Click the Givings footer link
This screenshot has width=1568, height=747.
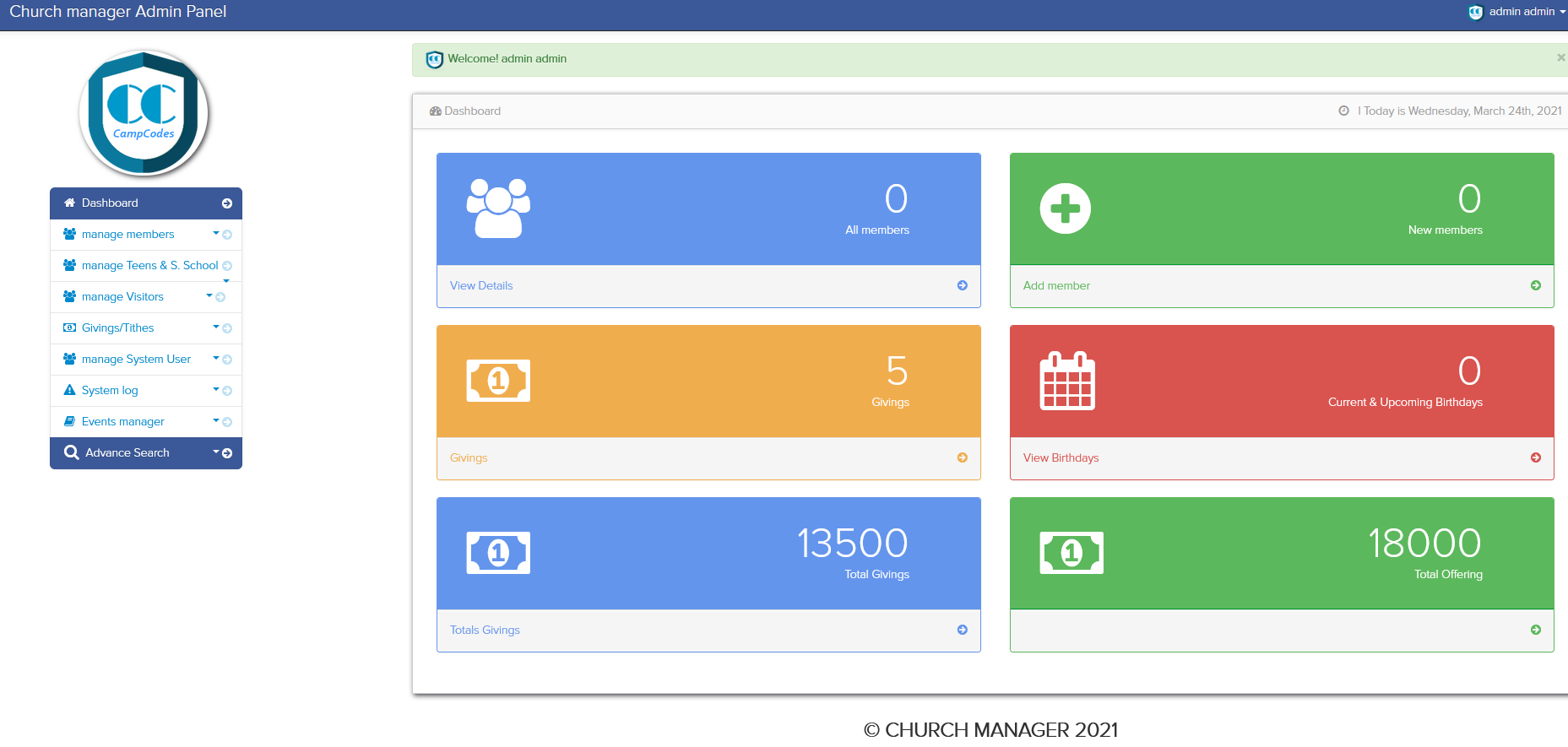pyautogui.click(x=469, y=457)
